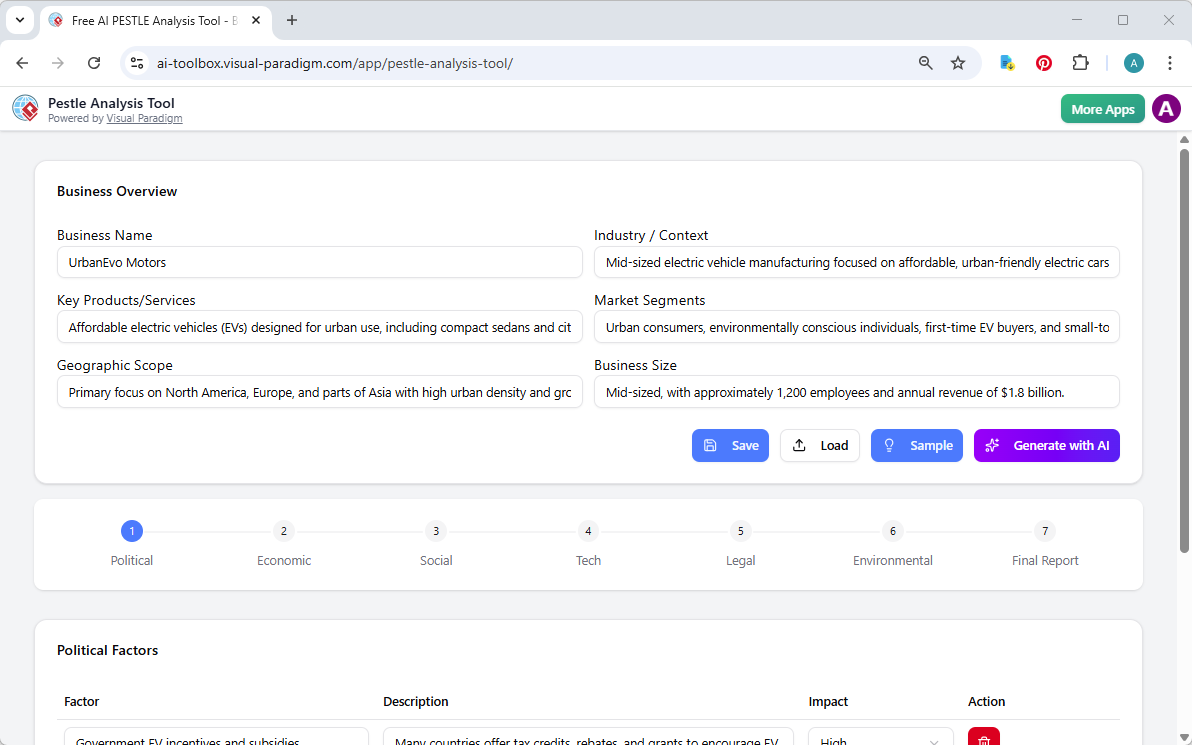Click the More Apps button

(1102, 108)
